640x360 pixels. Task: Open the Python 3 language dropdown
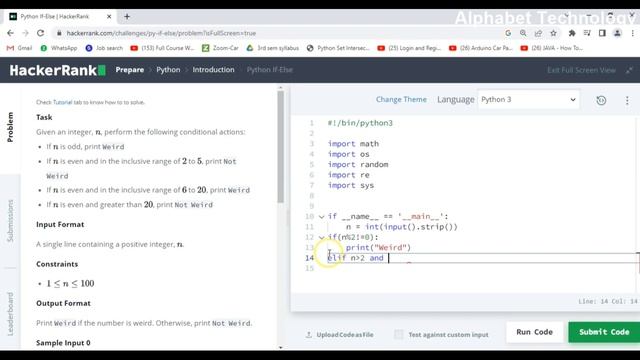pyautogui.click(x=529, y=100)
